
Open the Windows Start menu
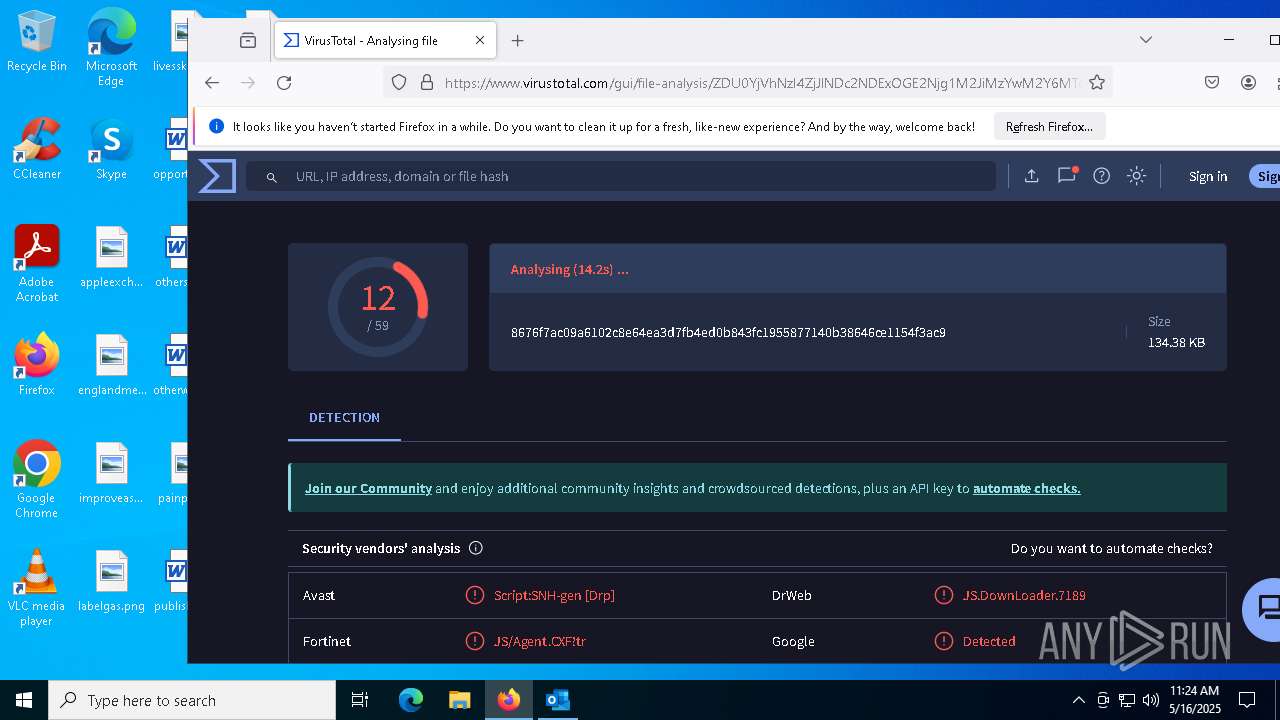(24, 700)
